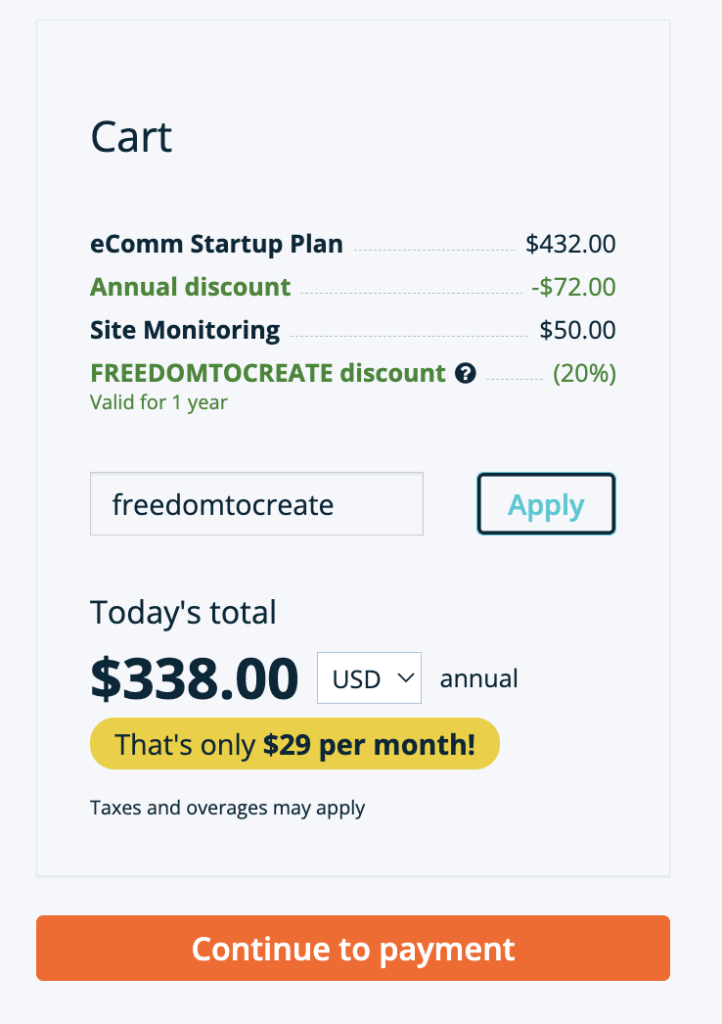Click the Annual discount entry
Screen dimensions: 722x1024
[190, 287]
